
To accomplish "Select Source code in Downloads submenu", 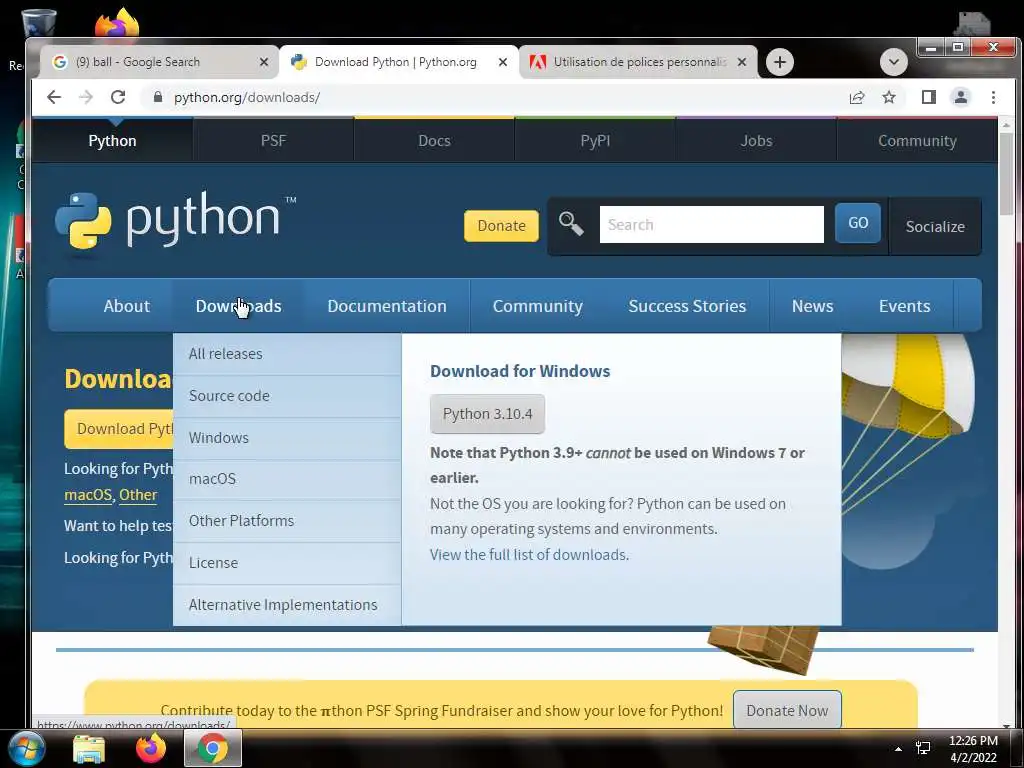I will click(287, 396).
